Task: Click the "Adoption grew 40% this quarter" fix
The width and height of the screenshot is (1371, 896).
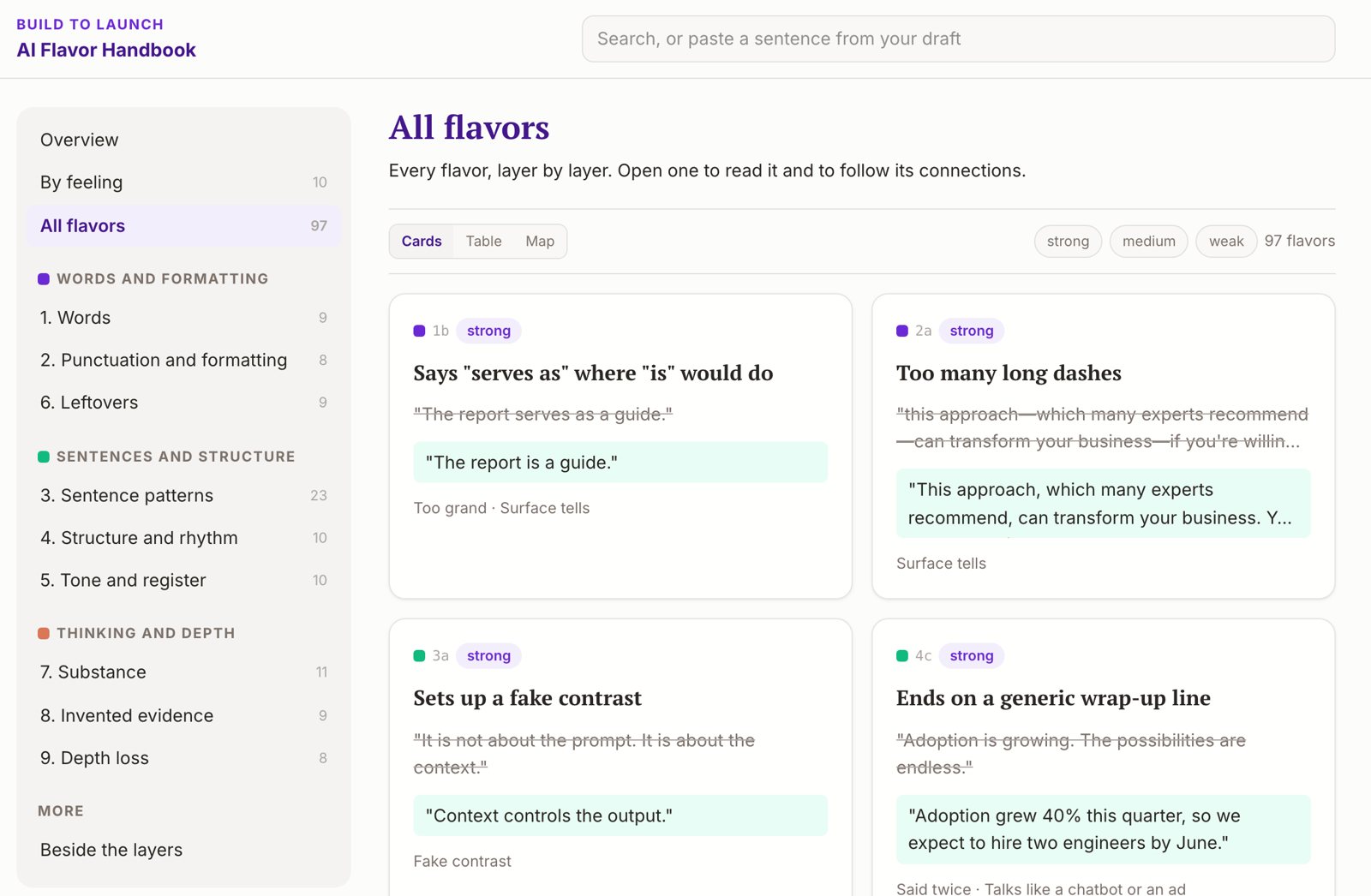Action: tap(1104, 829)
